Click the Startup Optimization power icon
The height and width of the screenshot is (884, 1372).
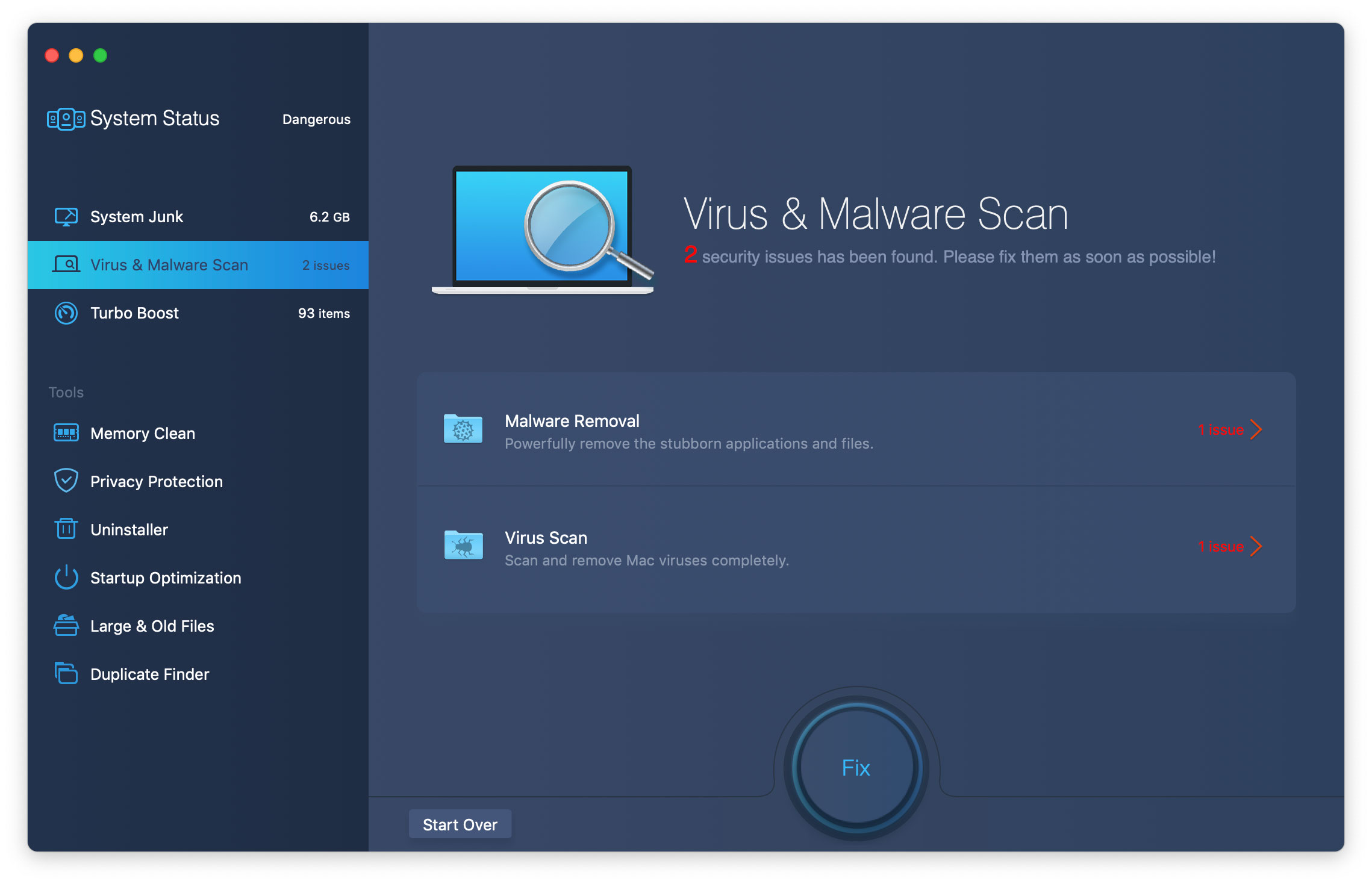[x=64, y=577]
